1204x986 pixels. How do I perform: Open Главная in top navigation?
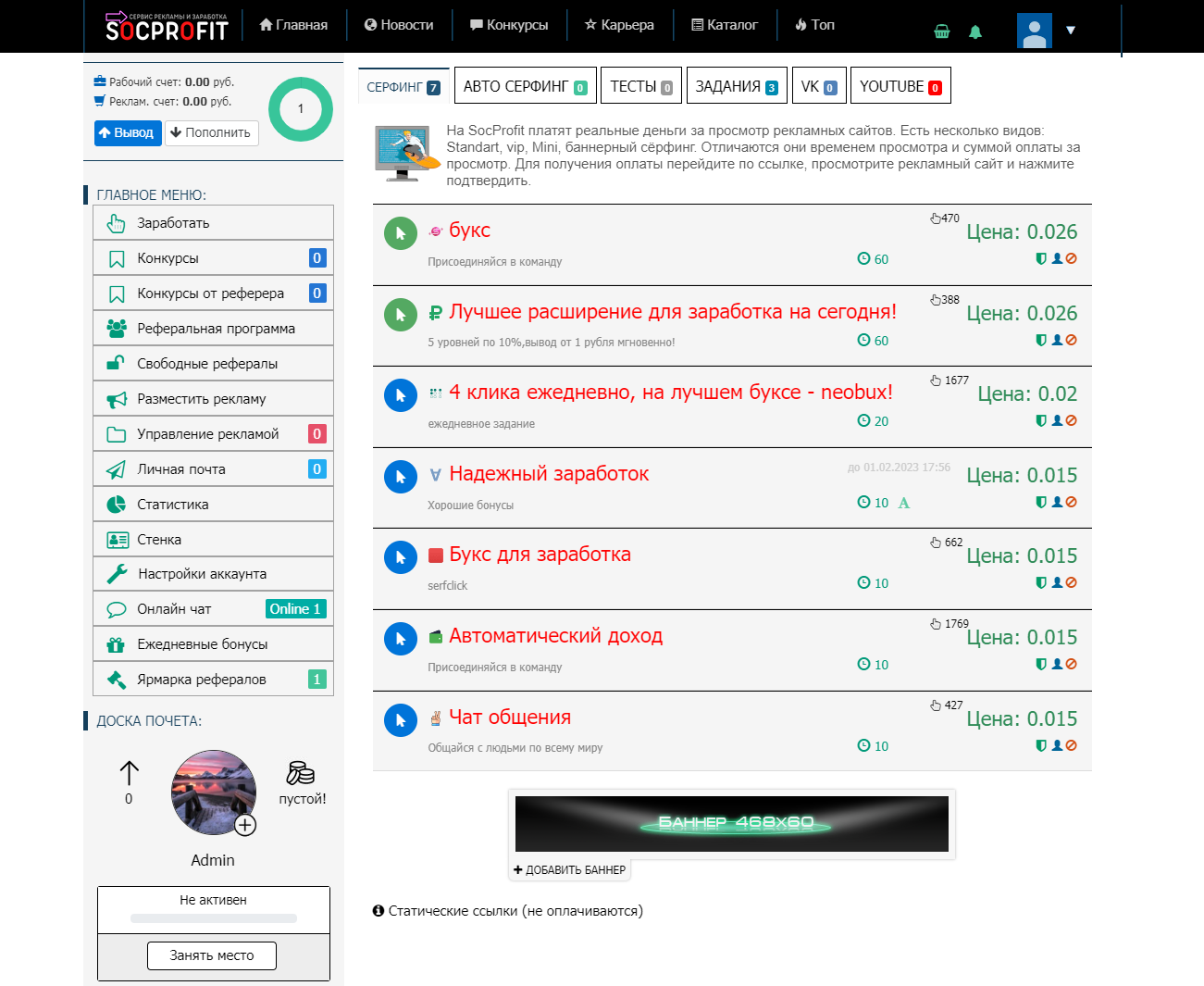[293, 25]
